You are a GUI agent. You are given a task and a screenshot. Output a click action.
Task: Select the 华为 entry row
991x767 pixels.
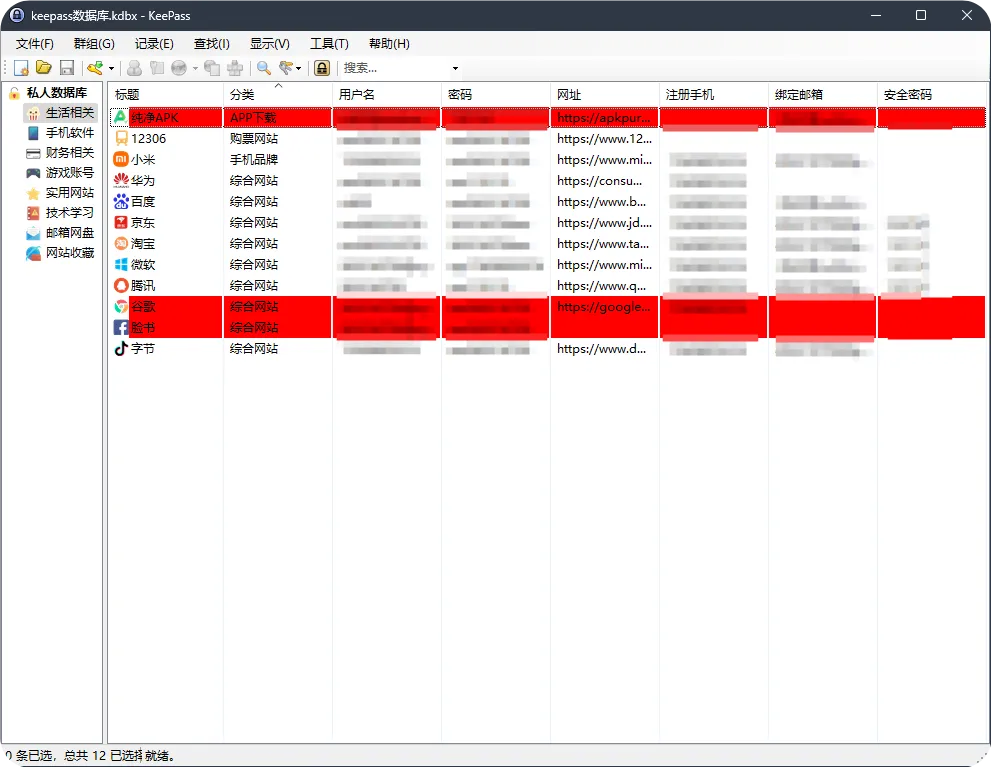(140, 181)
